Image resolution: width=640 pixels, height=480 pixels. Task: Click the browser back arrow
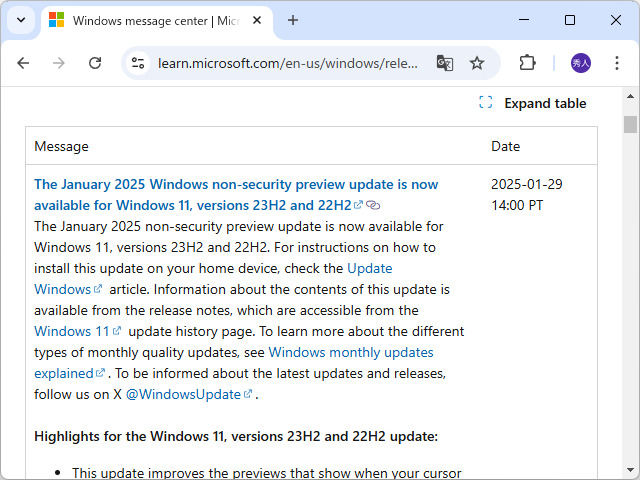[23, 63]
